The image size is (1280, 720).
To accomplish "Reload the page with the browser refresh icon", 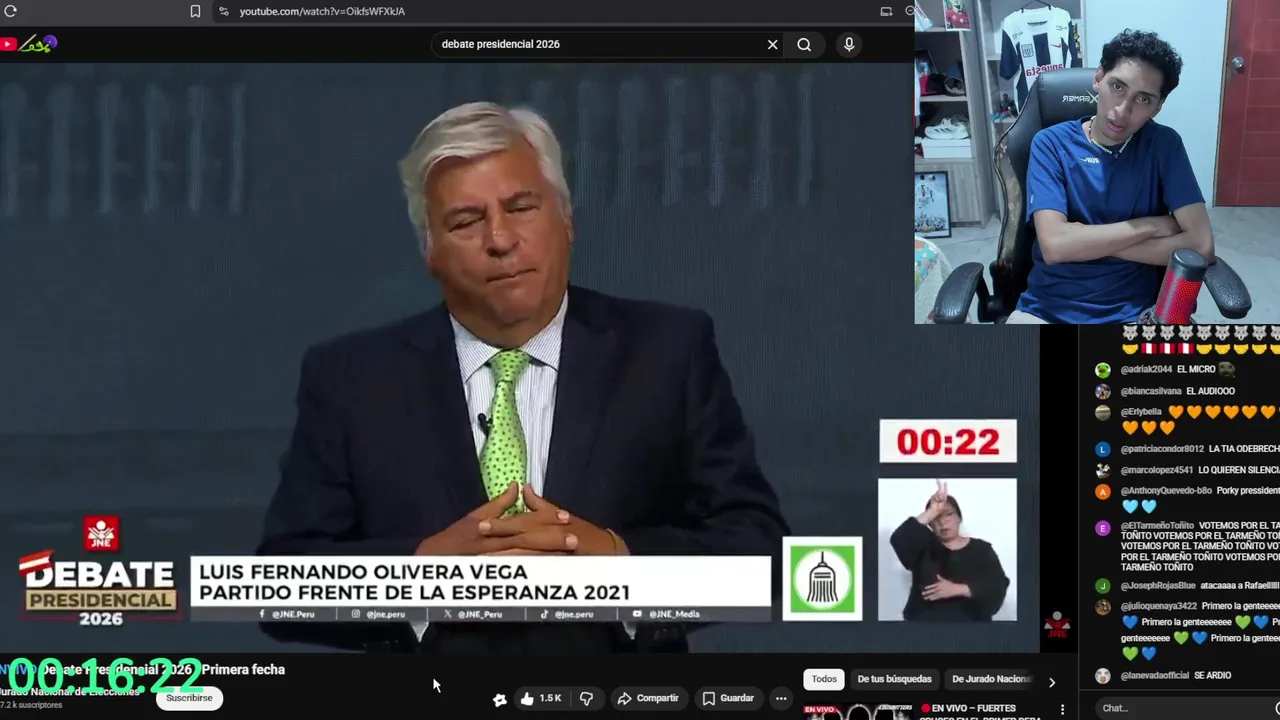I will click(11, 11).
